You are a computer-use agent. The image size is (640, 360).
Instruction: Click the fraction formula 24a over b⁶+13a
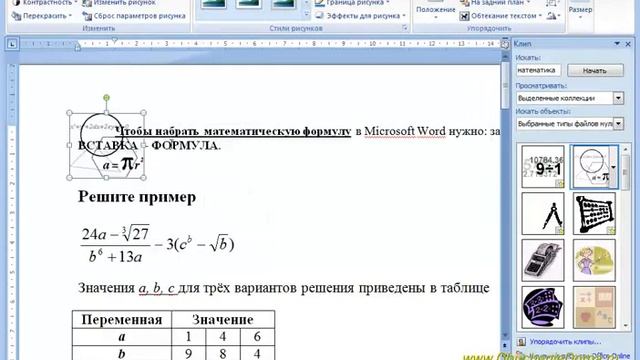point(116,244)
